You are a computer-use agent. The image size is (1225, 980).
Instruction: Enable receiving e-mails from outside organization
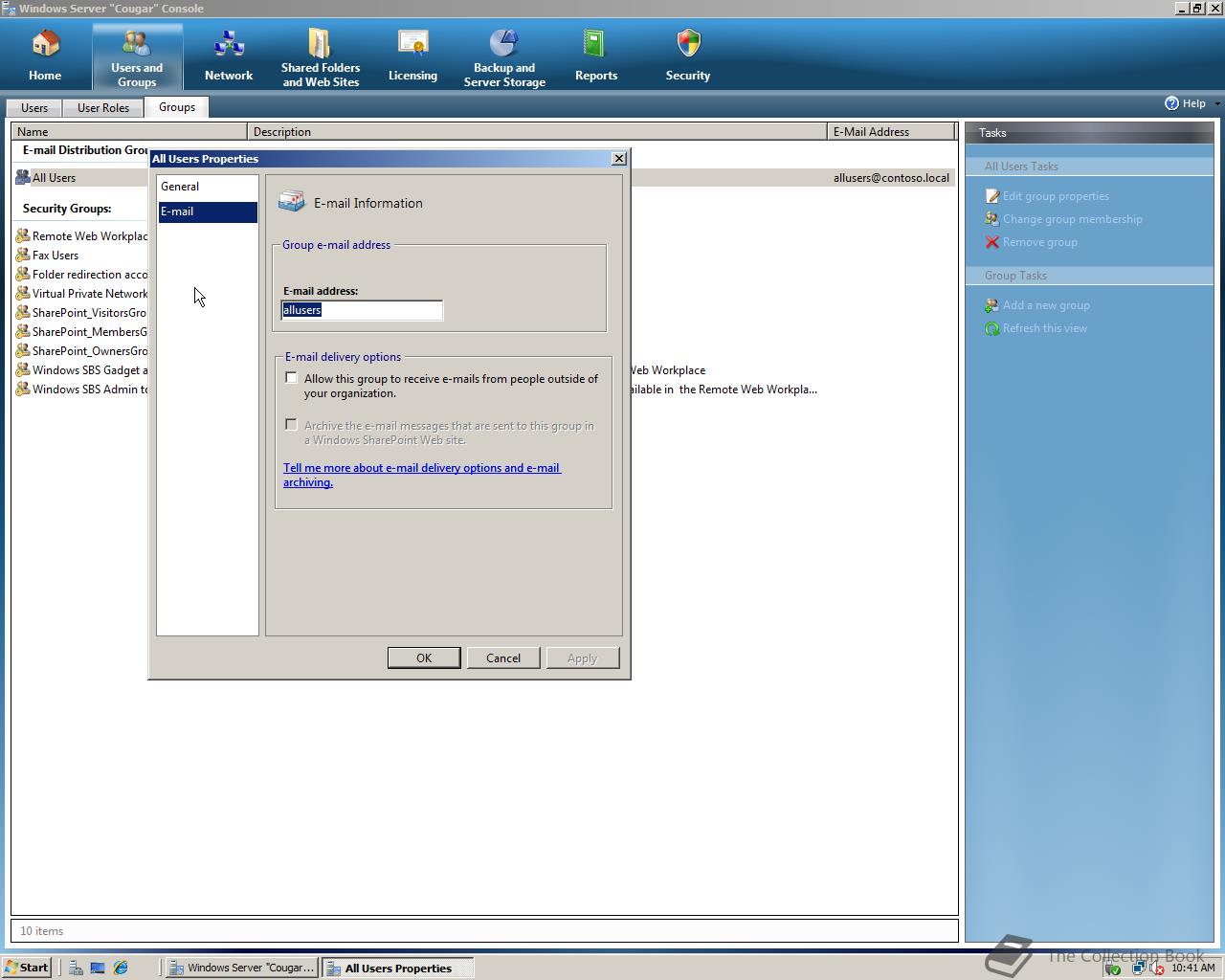click(291, 378)
